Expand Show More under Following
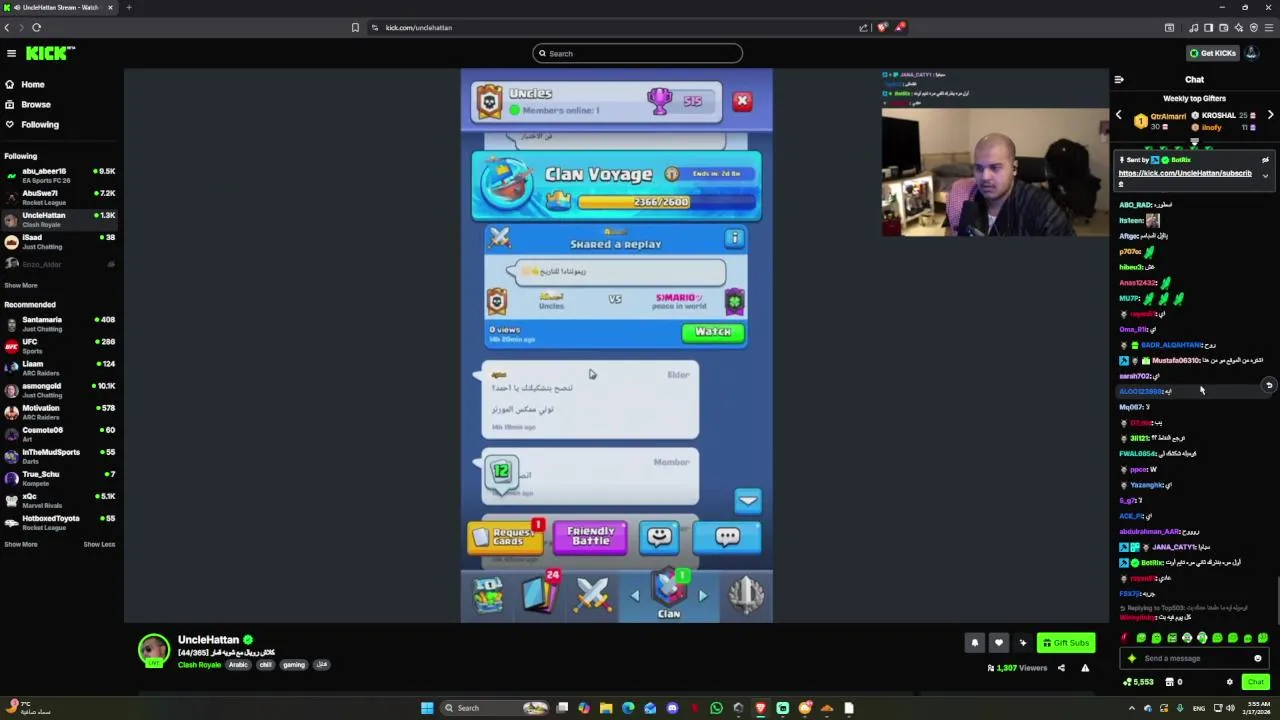 [20, 285]
